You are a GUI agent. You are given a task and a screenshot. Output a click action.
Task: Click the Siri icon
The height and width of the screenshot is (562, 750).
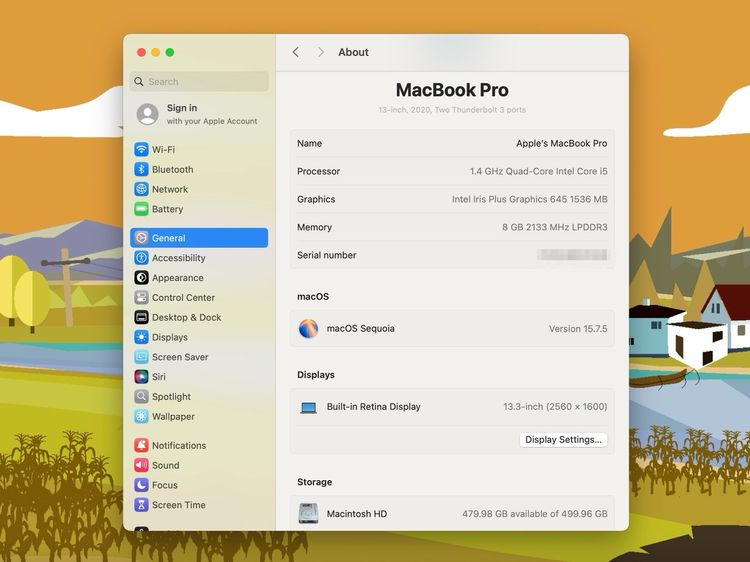(141, 377)
